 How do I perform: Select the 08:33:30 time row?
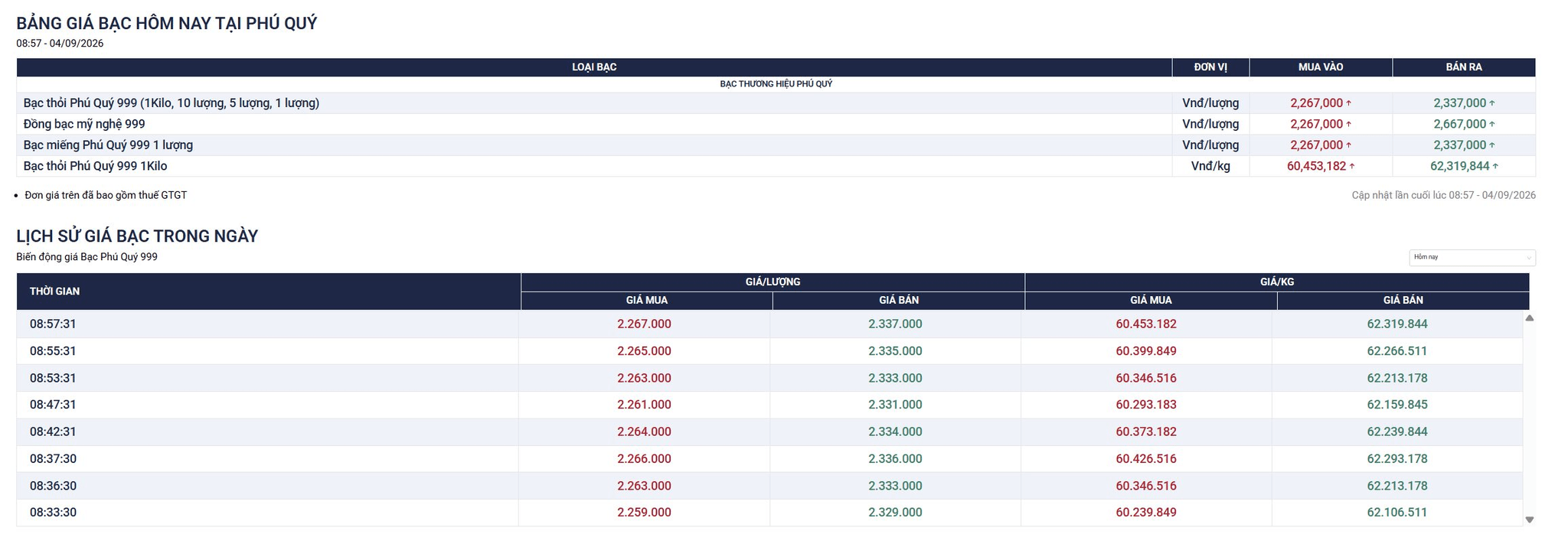[769, 513]
